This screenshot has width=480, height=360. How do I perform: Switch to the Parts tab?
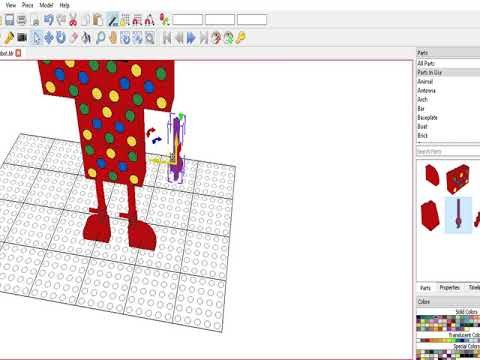click(425, 288)
